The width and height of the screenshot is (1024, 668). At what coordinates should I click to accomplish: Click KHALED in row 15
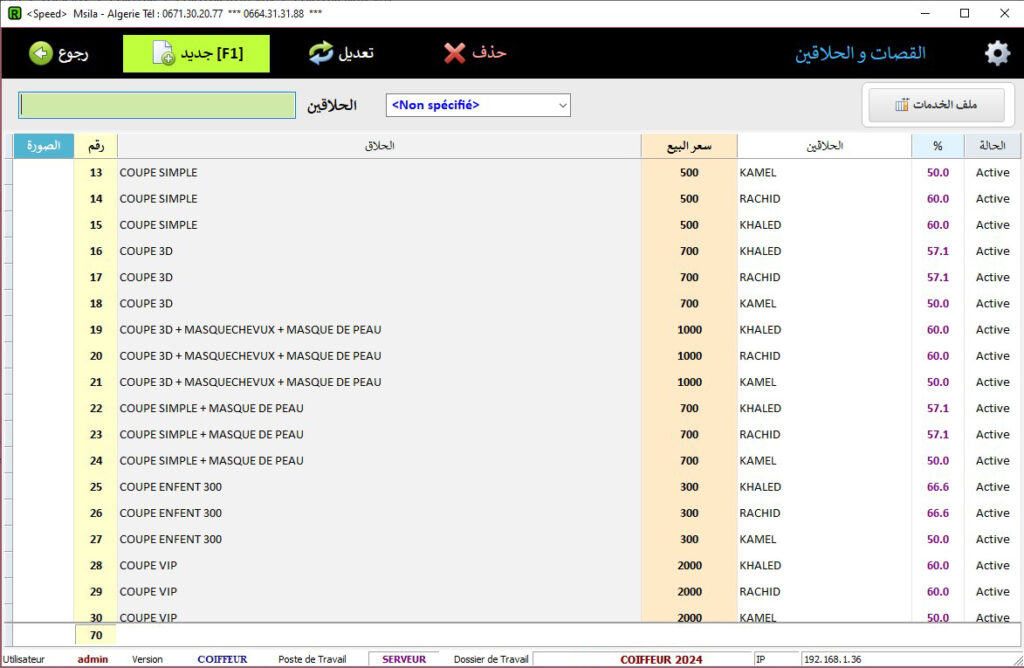[760, 225]
